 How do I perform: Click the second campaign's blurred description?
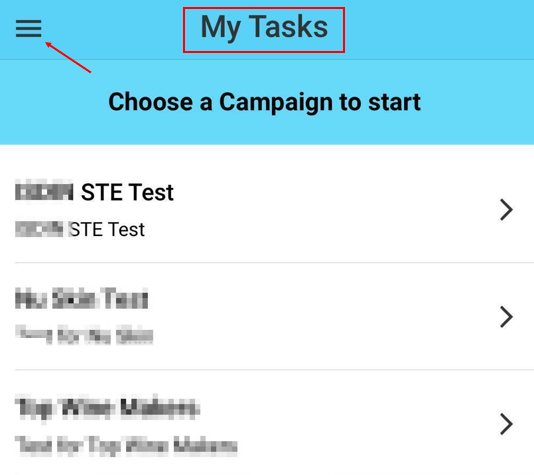coord(84,334)
